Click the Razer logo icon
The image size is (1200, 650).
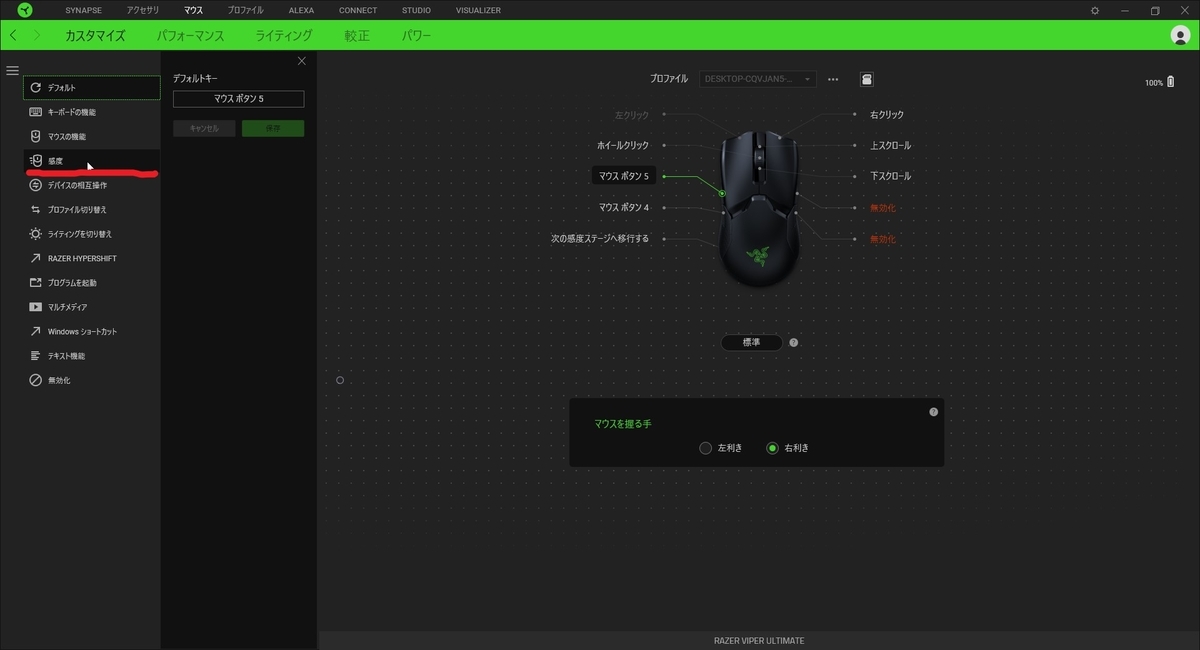[x=24, y=10]
